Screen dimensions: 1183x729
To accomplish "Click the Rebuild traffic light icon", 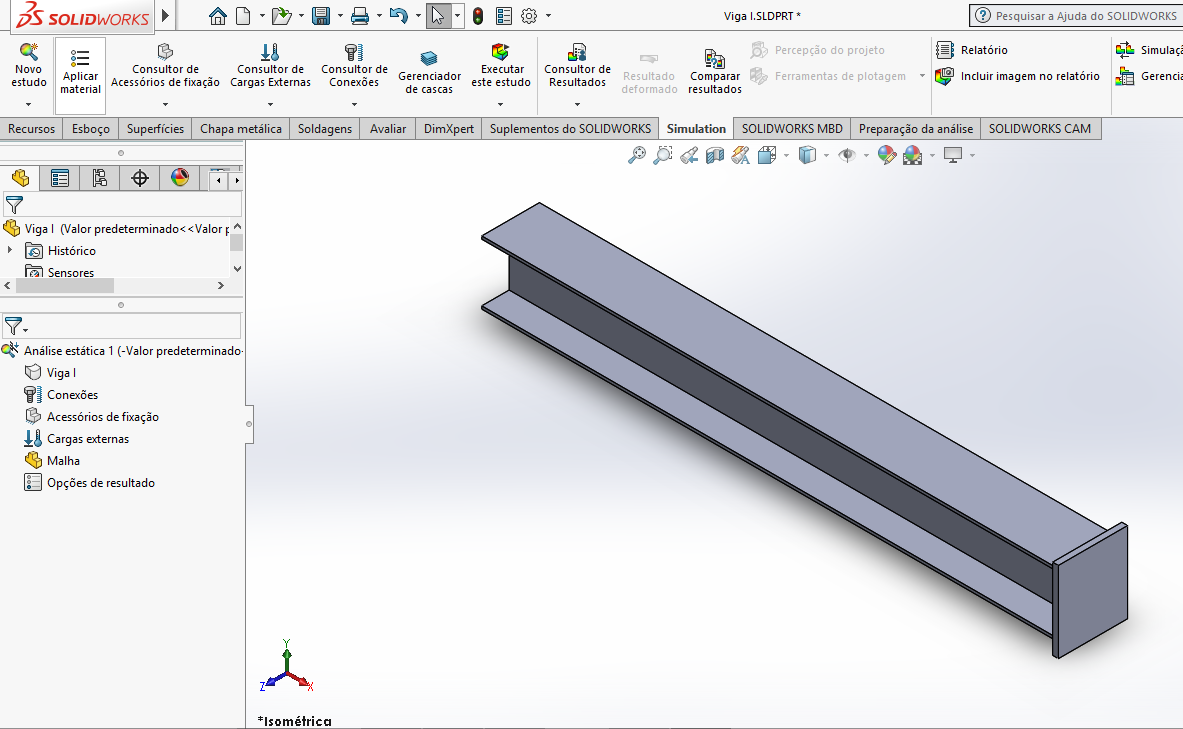I will click(478, 16).
